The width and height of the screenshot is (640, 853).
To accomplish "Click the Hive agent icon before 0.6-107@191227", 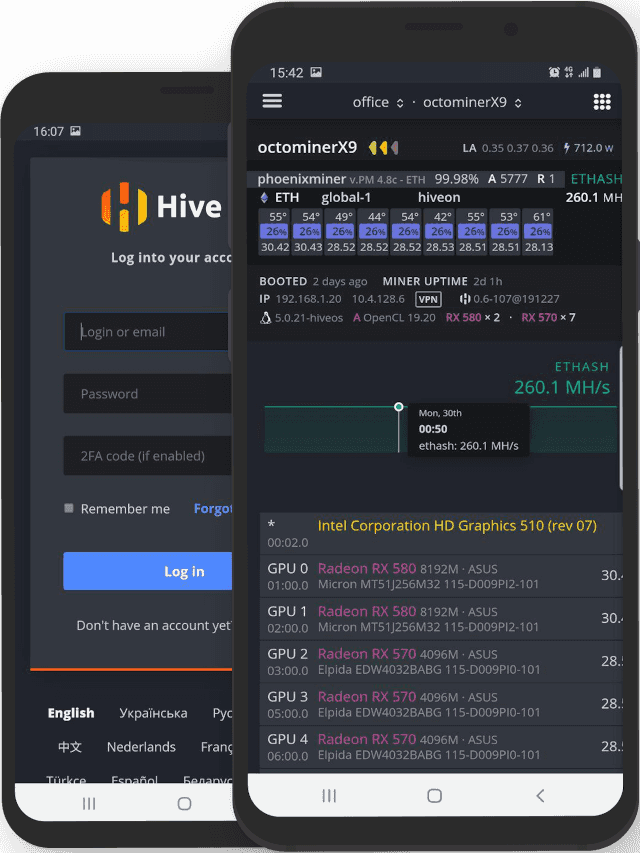I will coord(465,299).
